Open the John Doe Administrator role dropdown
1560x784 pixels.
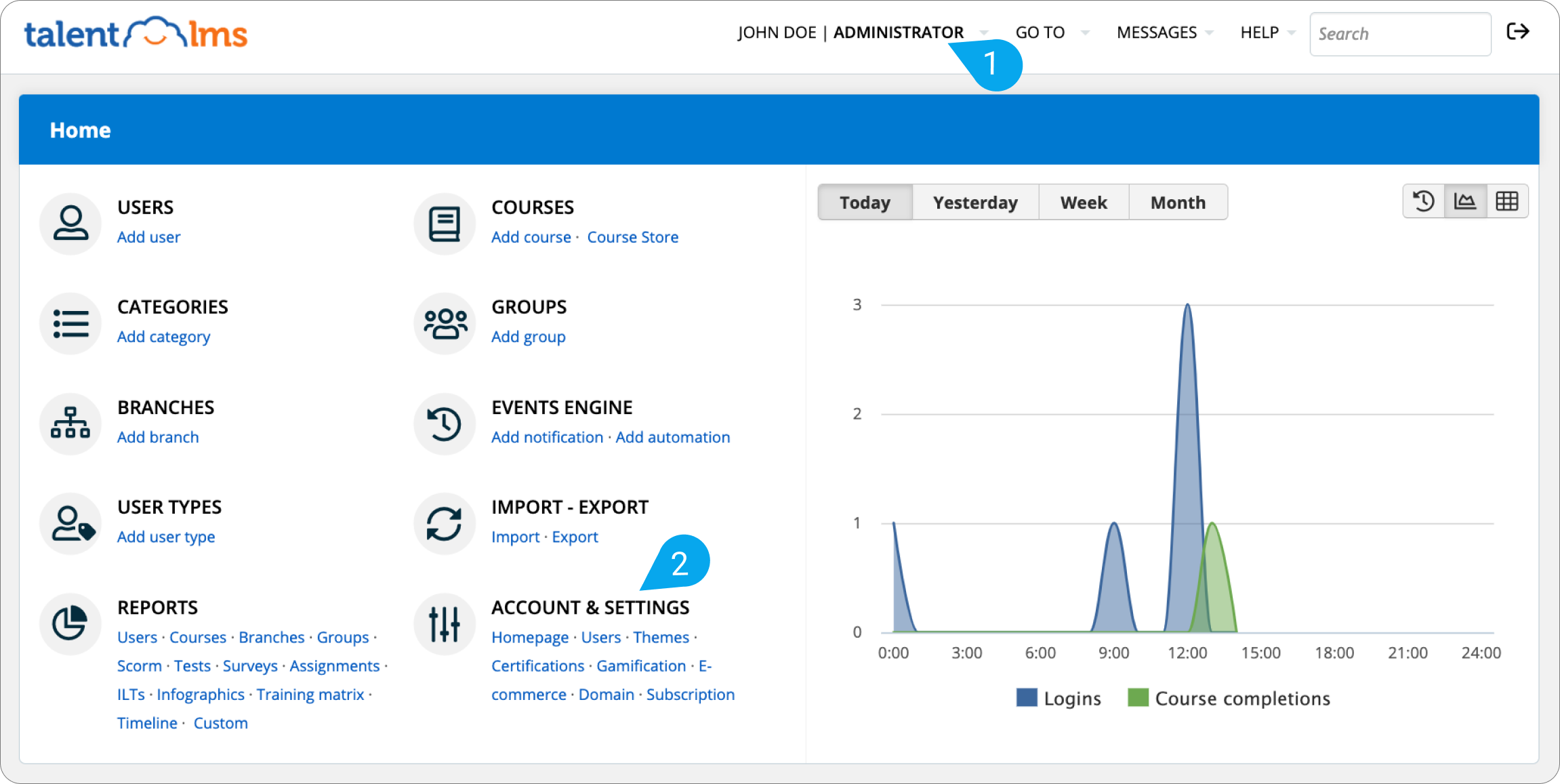(x=862, y=33)
